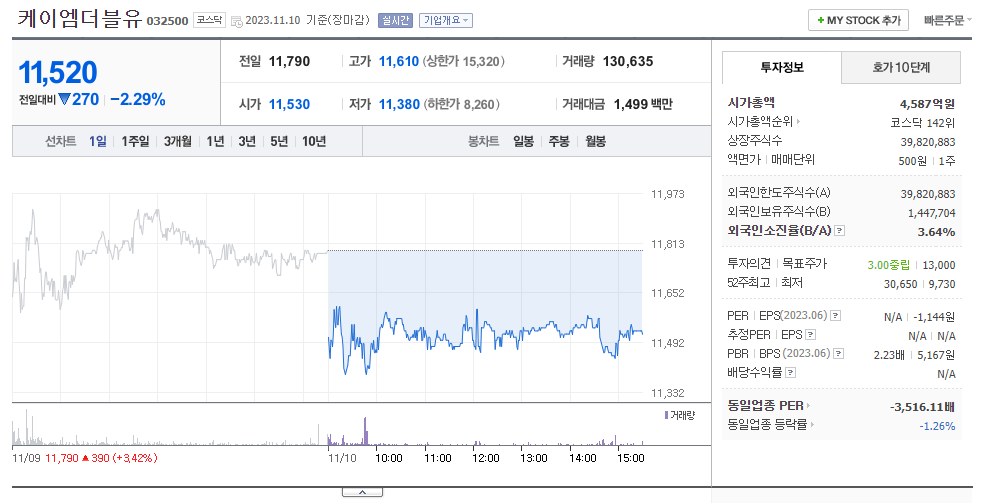Click the MY STOCK 추가 button
The height and width of the screenshot is (503, 982).
(x=859, y=21)
